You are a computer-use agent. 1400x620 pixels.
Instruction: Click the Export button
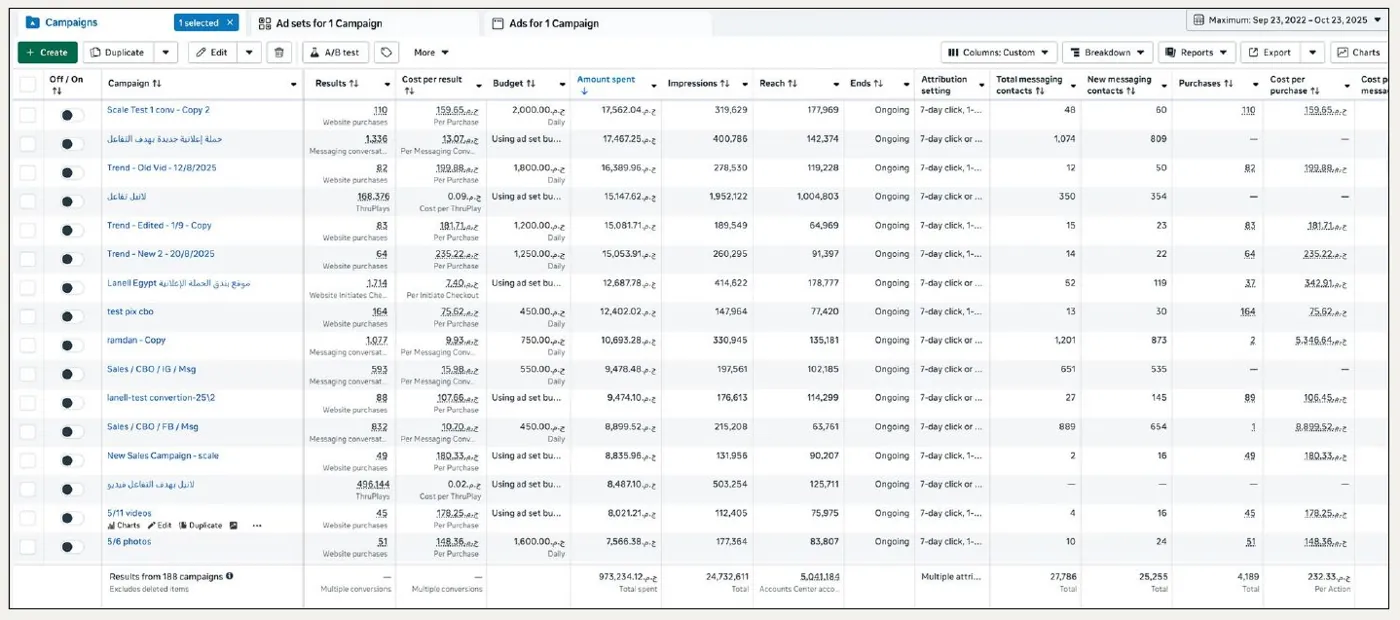tap(1270, 53)
